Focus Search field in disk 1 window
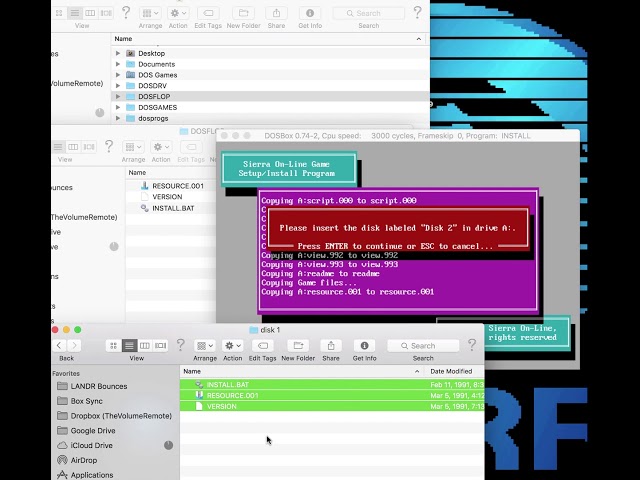 click(x=423, y=346)
